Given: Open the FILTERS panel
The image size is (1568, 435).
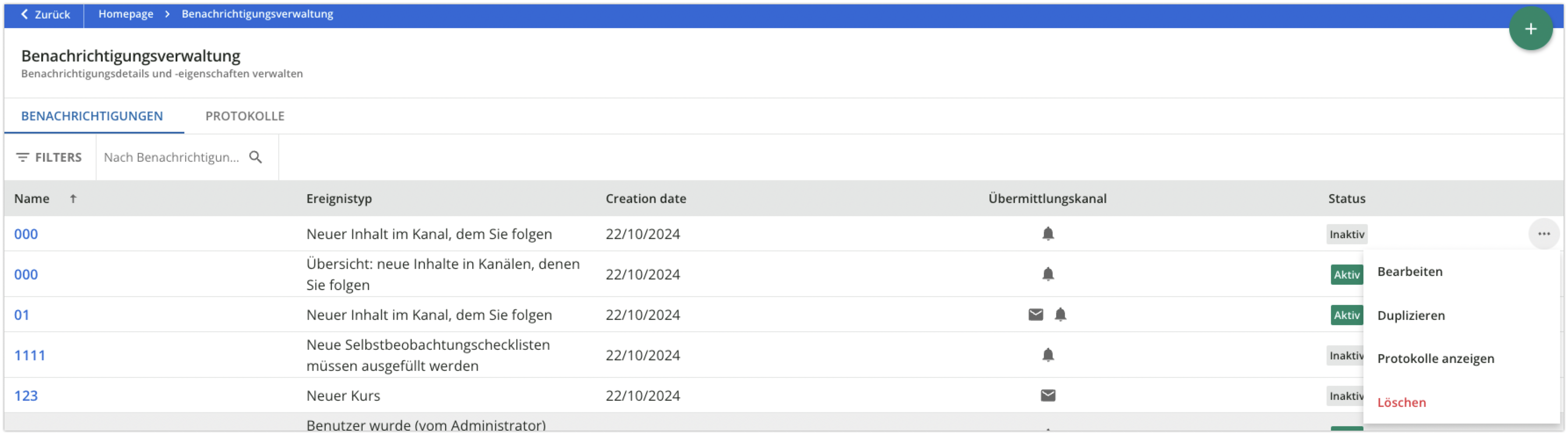Looking at the screenshot, I should [x=49, y=157].
